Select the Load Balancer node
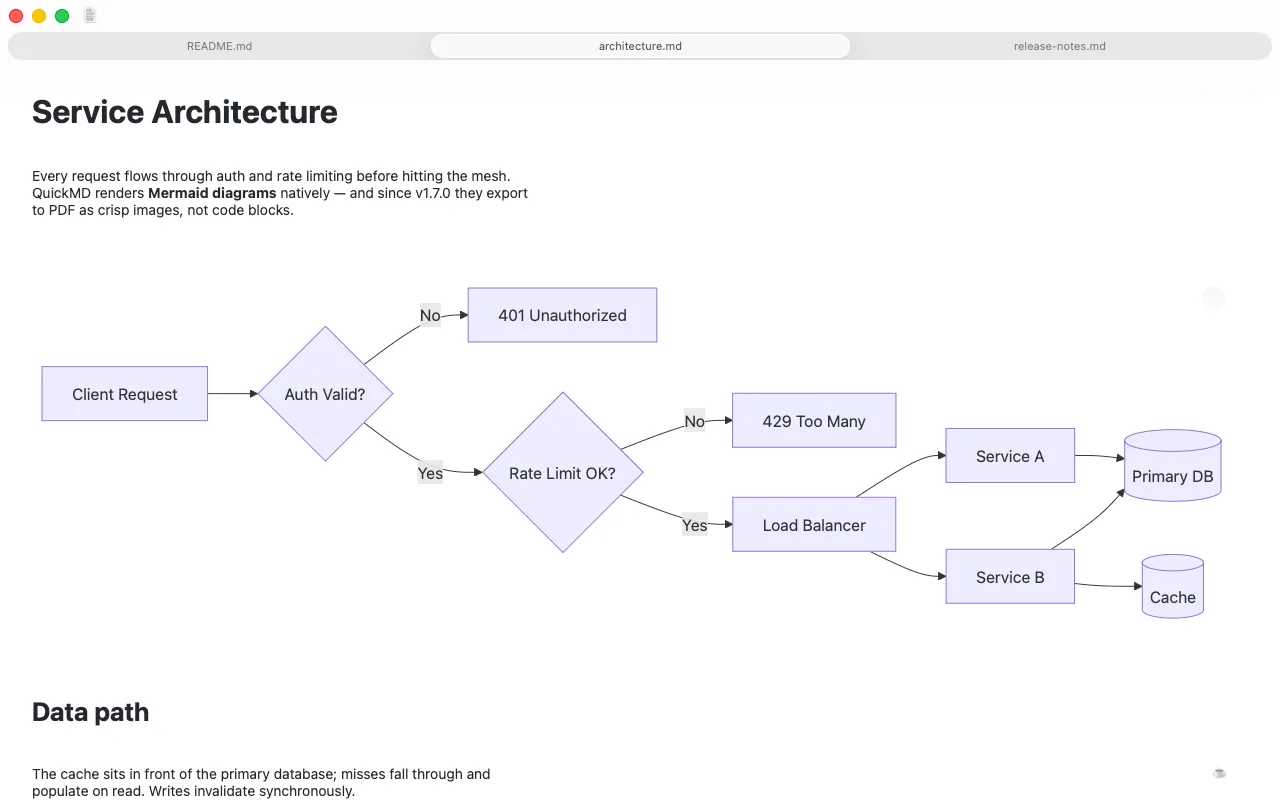Screen dimensions: 1280x800 pos(814,525)
